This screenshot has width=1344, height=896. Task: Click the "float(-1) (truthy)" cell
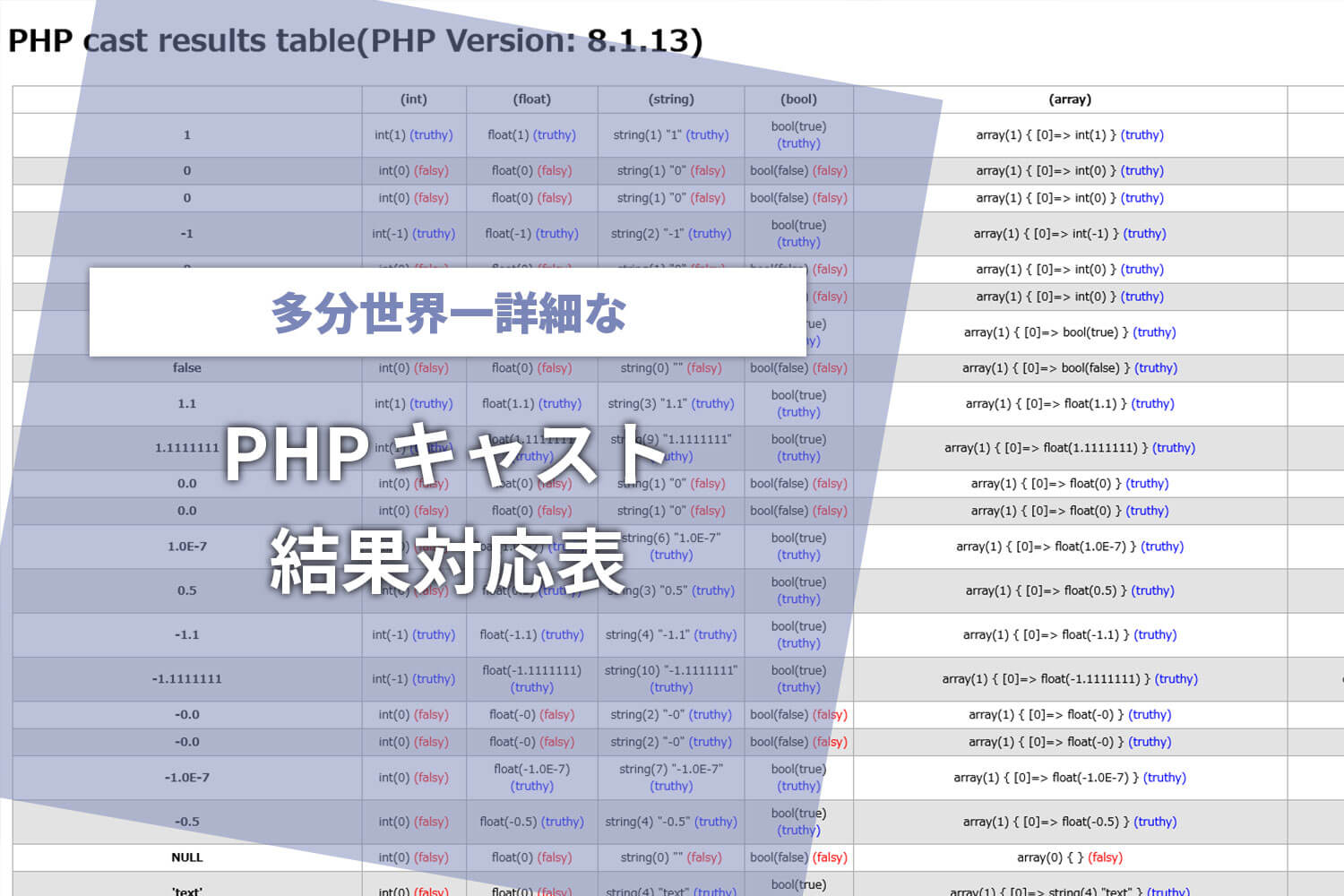coord(532,234)
